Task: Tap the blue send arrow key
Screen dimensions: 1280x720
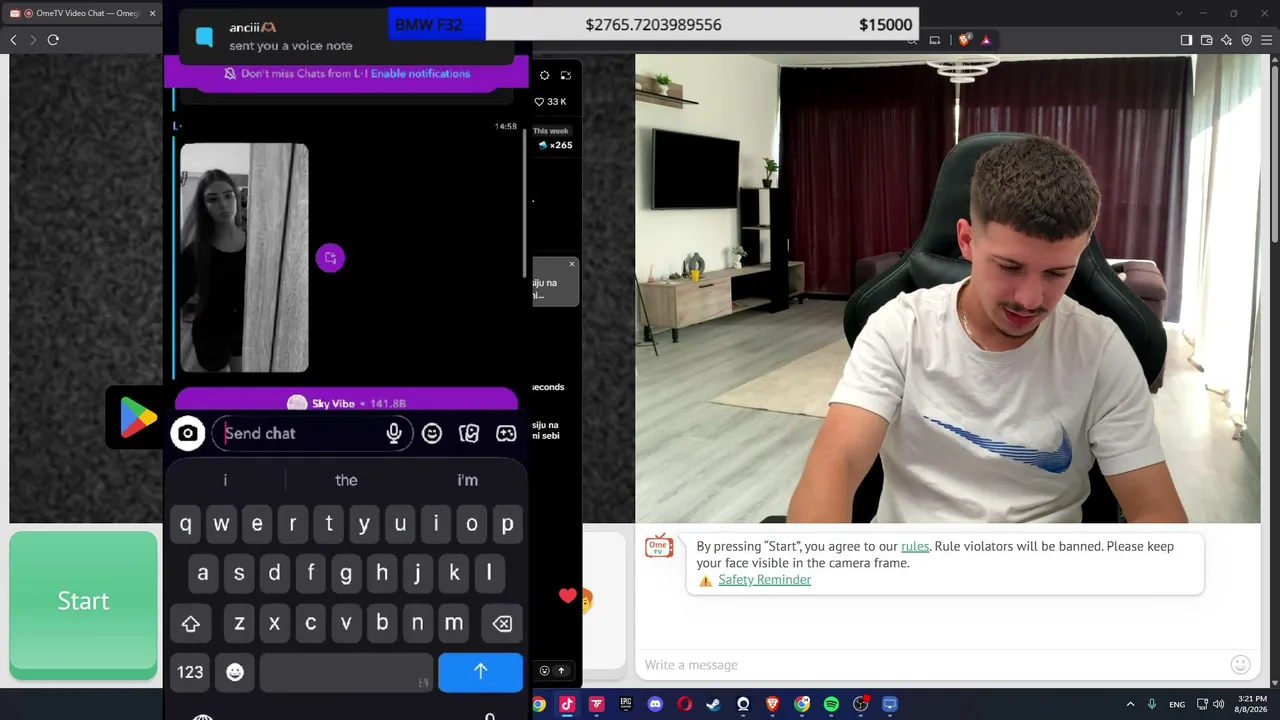Action: click(480, 672)
